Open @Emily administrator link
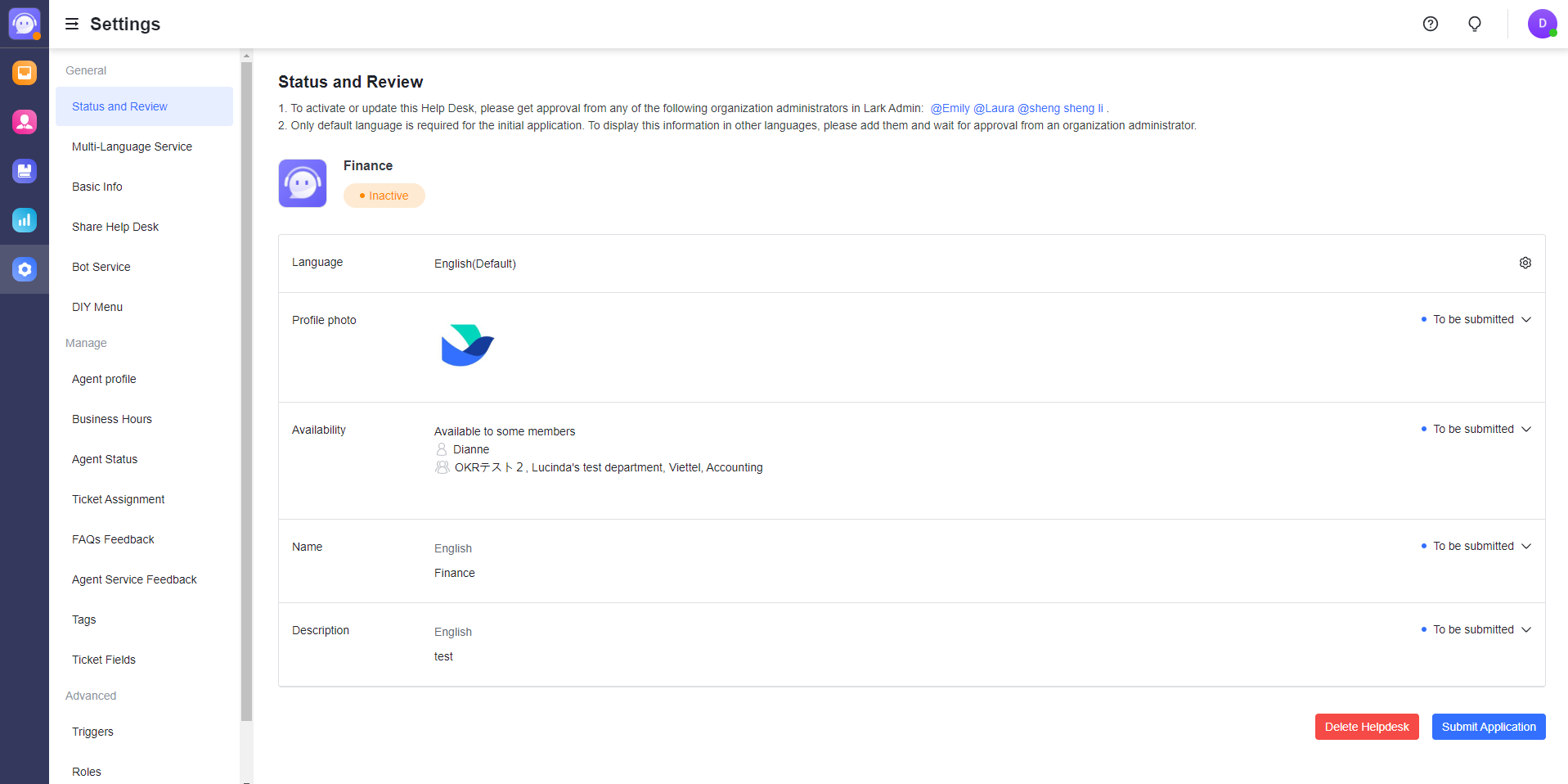This screenshot has height=784, width=1568. coord(949,108)
